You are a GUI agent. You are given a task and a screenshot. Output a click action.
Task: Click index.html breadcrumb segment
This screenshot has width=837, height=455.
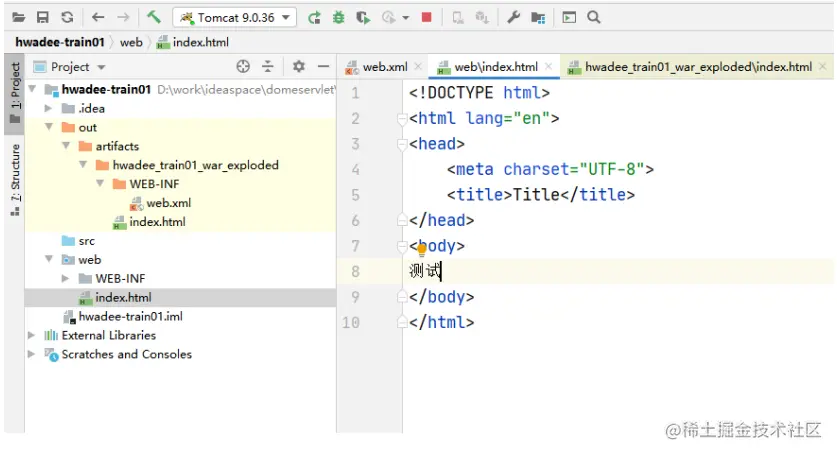coord(193,42)
